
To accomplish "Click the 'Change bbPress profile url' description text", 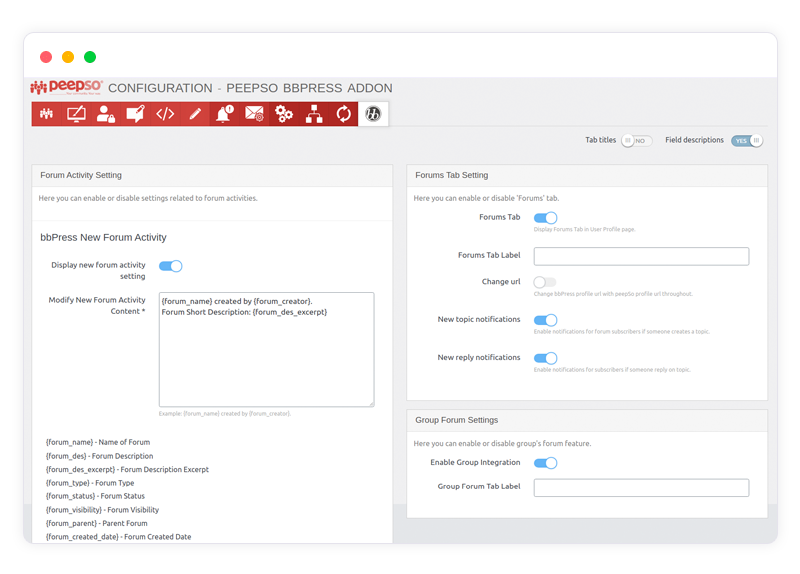I will pyautogui.click(x=613, y=294).
